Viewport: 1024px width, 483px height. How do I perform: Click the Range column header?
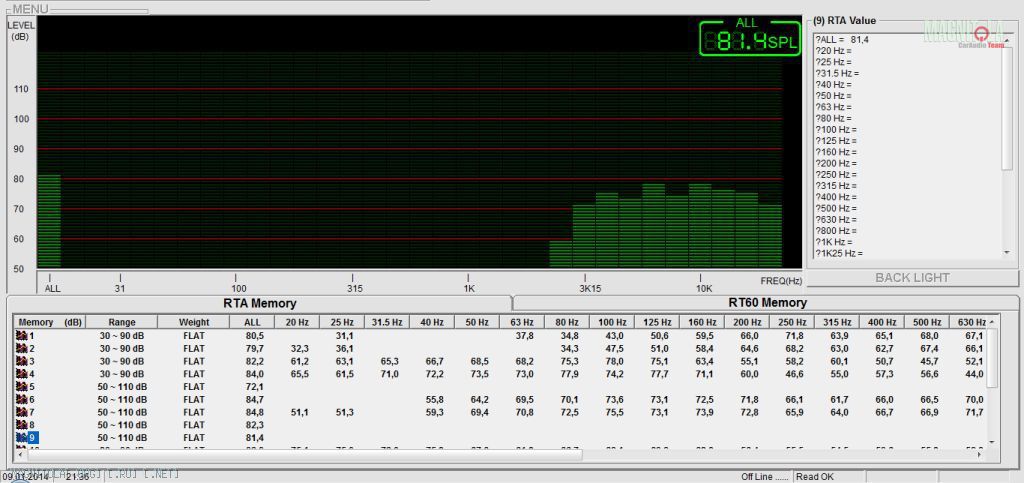[122, 322]
